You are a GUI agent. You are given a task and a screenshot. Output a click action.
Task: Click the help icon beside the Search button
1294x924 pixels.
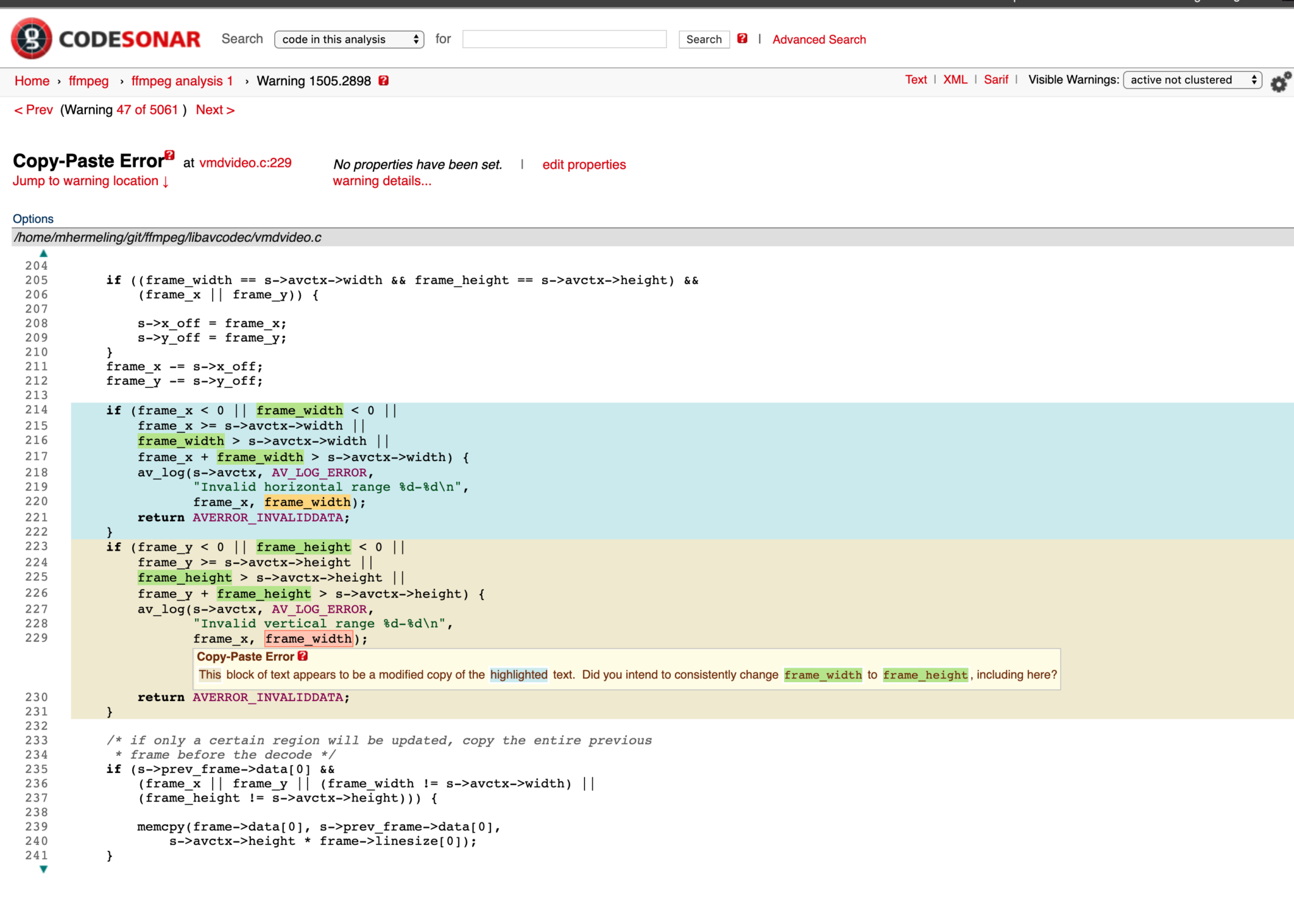point(742,39)
